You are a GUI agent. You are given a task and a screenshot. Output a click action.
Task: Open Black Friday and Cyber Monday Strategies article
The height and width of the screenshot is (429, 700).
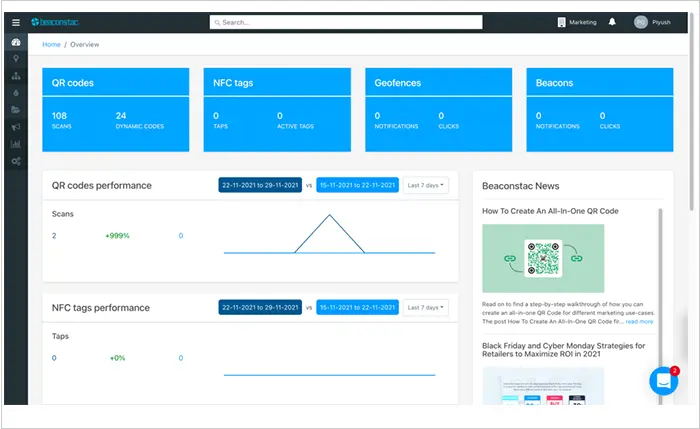pos(563,350)
